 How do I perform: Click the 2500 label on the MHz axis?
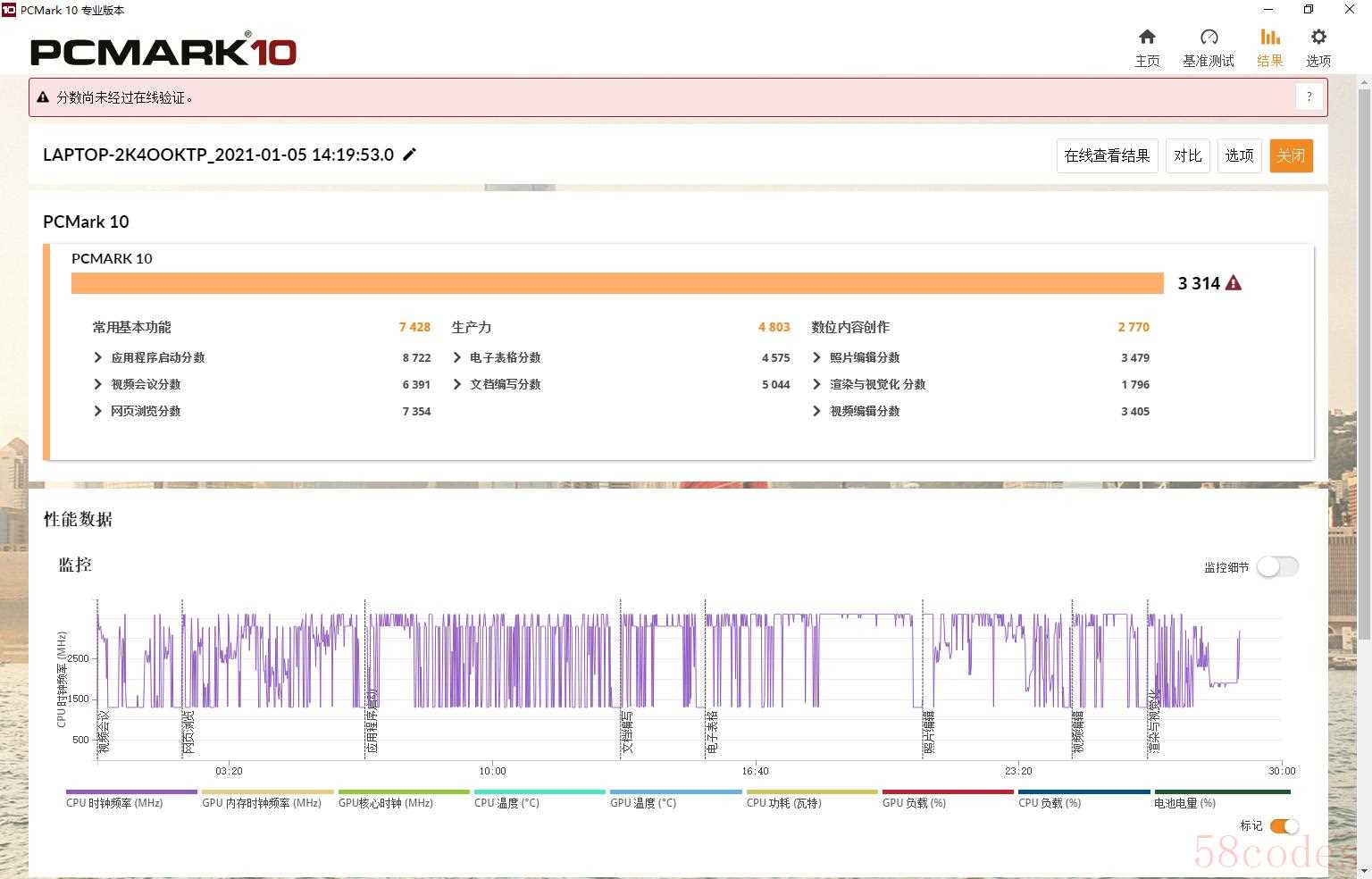pos(79,658)
